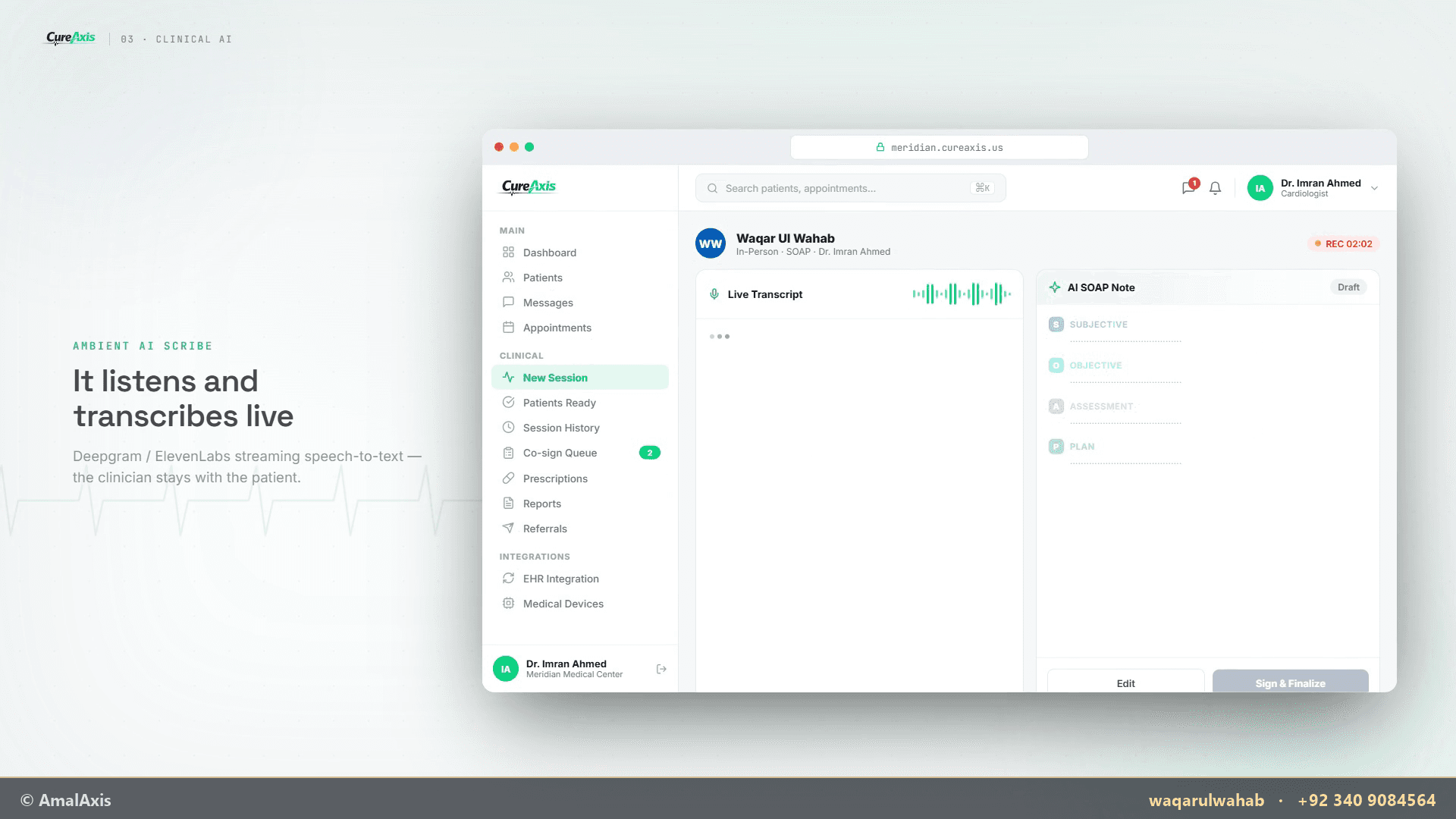Click the top-right IA profile avatar

click(1260, 188)
